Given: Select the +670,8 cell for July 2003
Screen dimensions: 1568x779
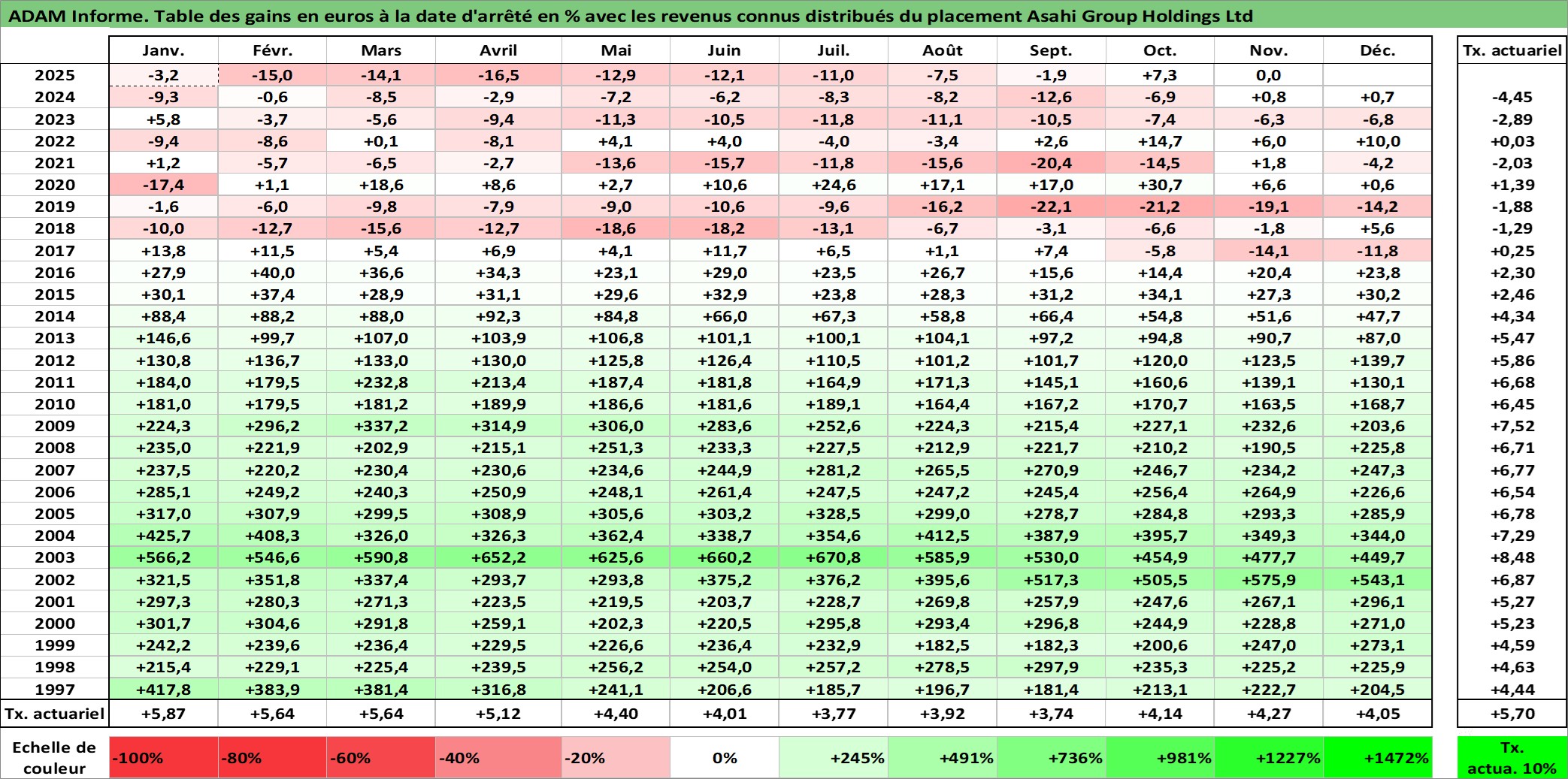Looking at the screenshot, I should click(834, 557).
